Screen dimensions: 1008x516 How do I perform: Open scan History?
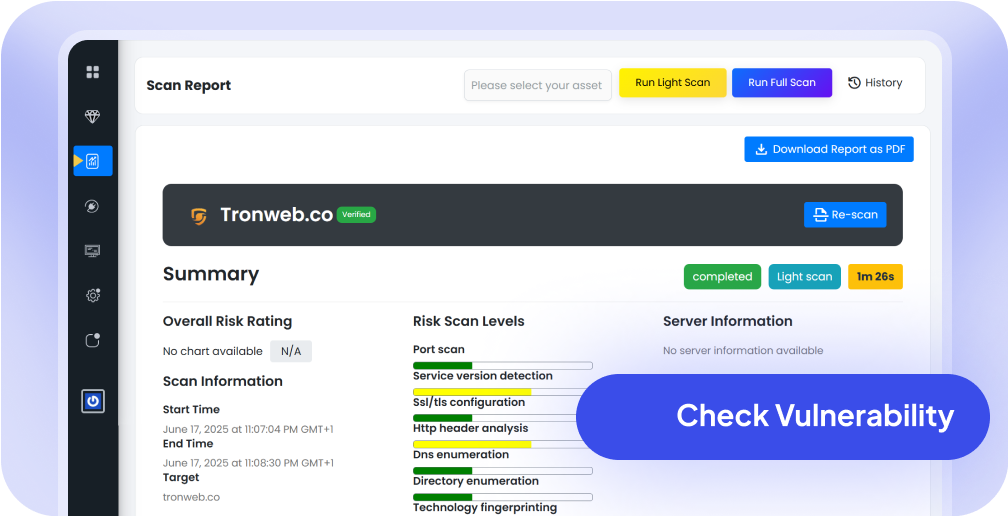(x=875, y=83)
